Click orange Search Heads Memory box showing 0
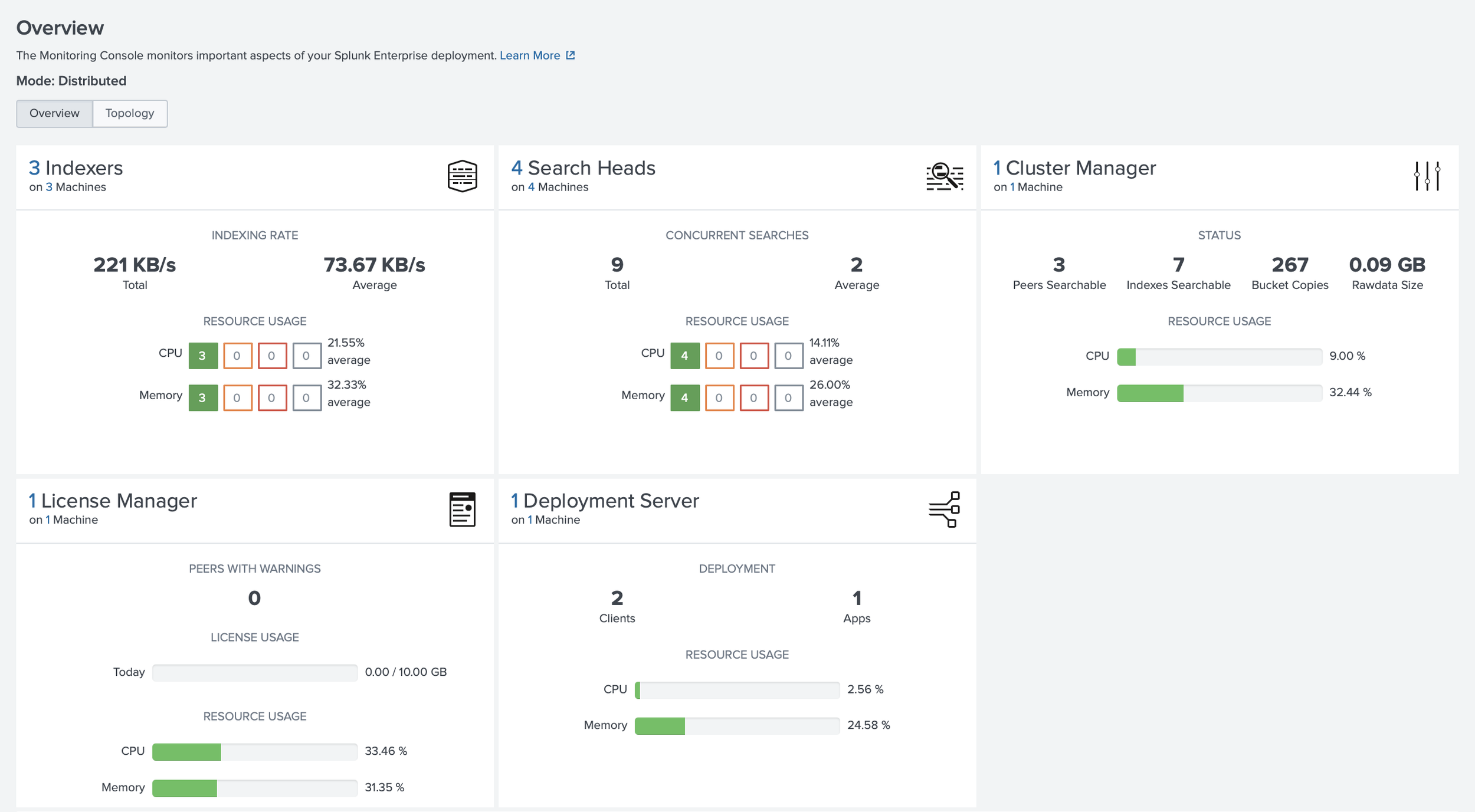The image size is (1475, 812). point(720,397)
